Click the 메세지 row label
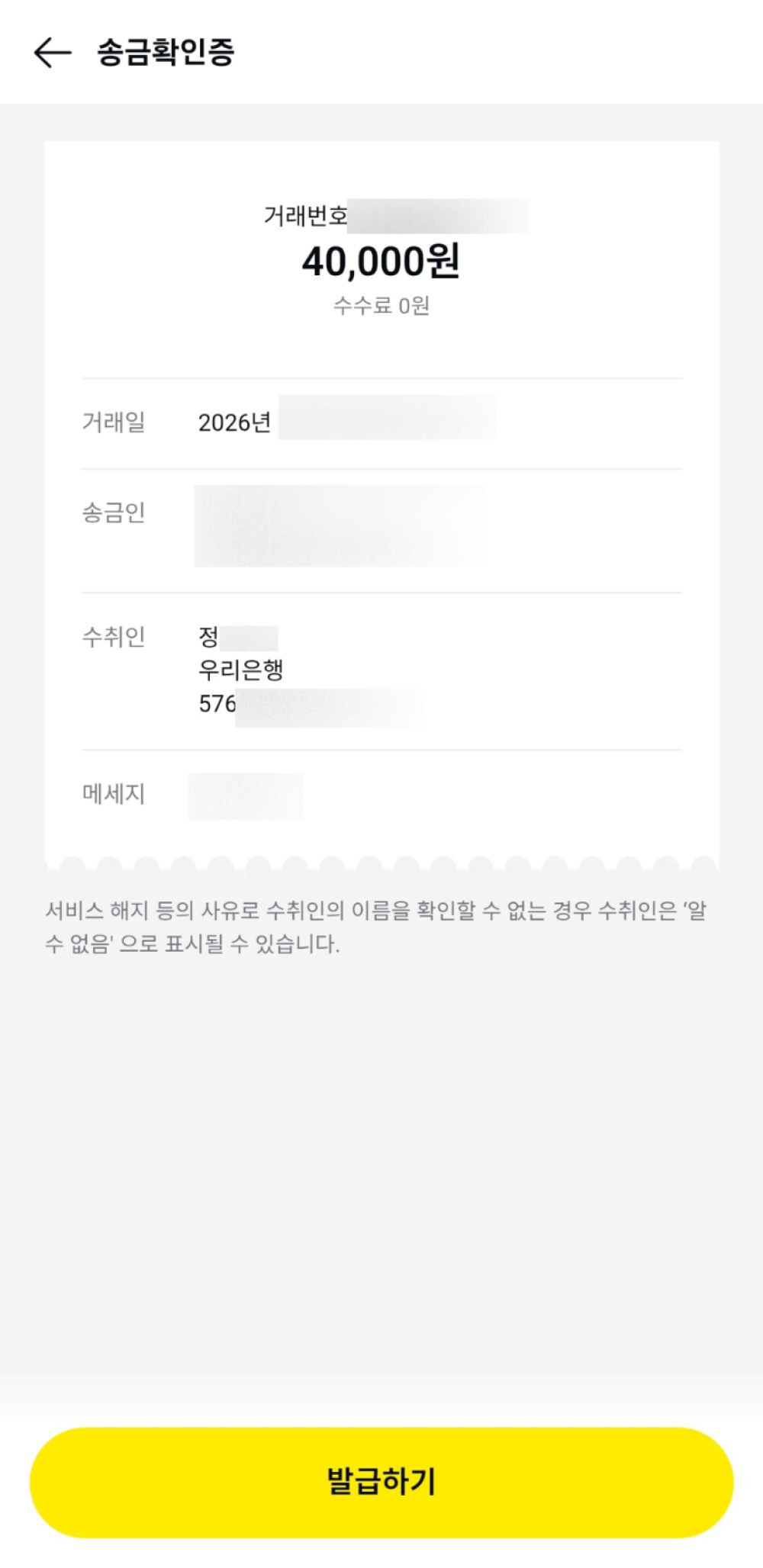The image size is (763, 1568). tap(114, 794)
